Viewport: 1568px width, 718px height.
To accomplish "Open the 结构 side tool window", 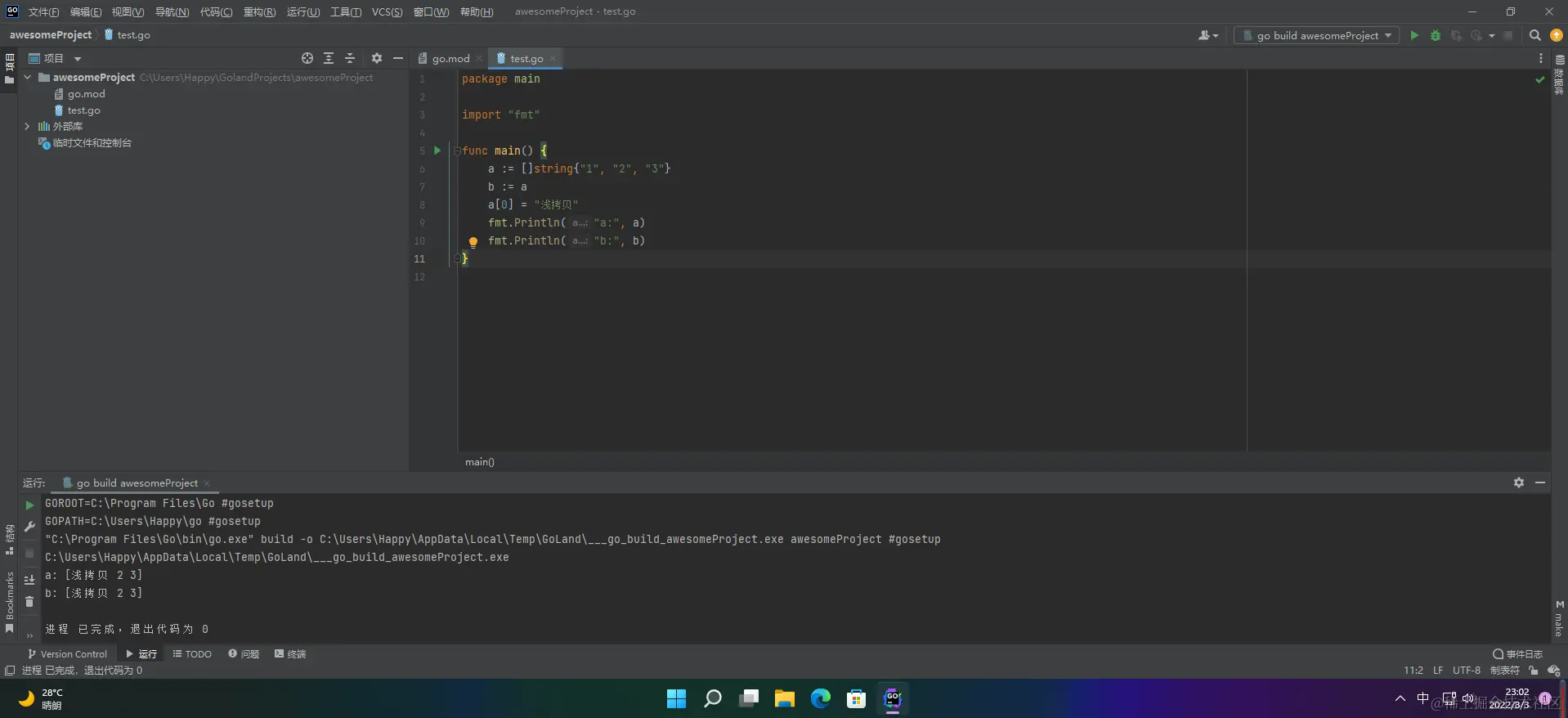I will (x=10, y=540).
